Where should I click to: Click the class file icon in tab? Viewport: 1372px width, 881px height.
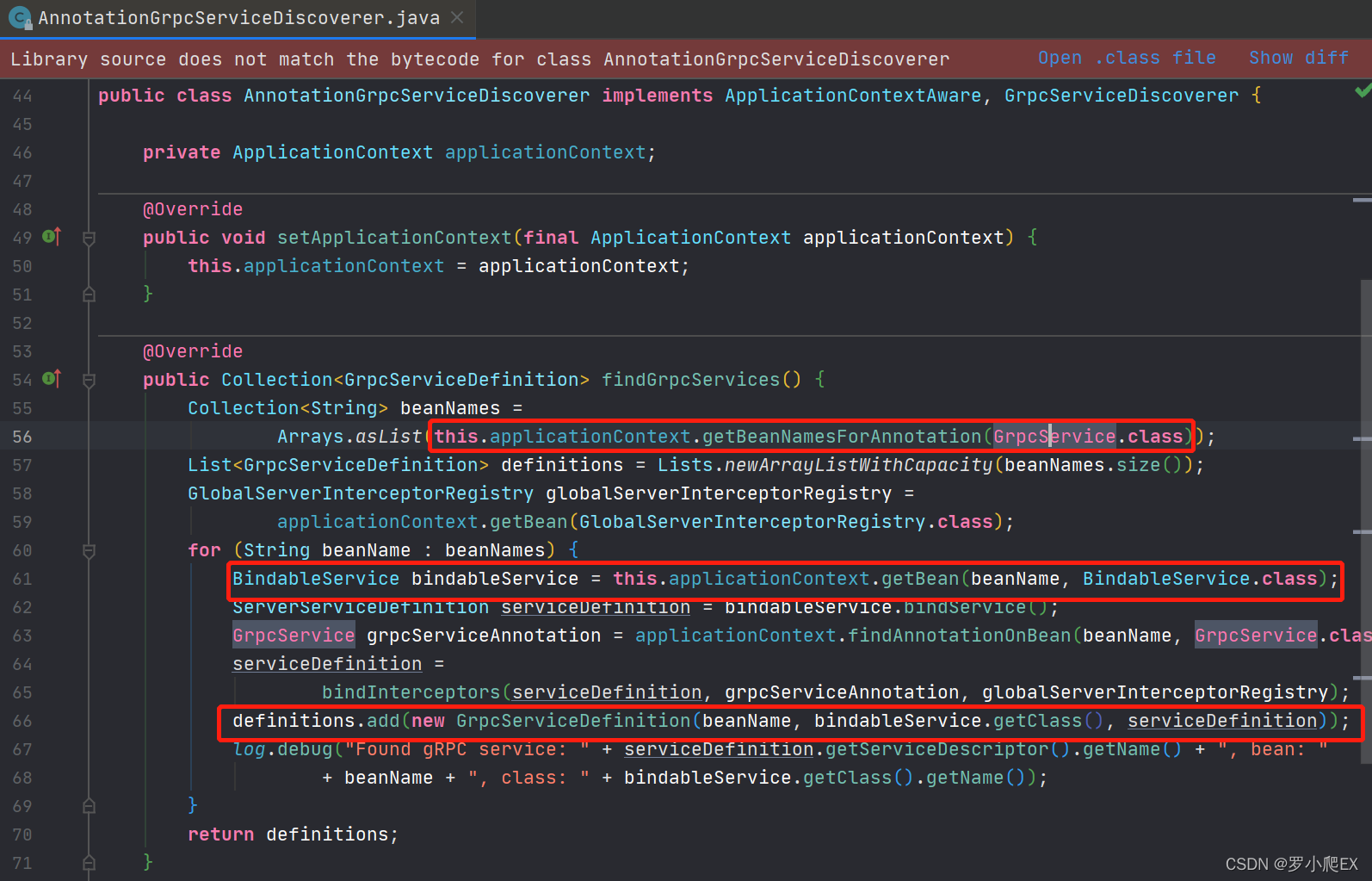click(19, 17)
